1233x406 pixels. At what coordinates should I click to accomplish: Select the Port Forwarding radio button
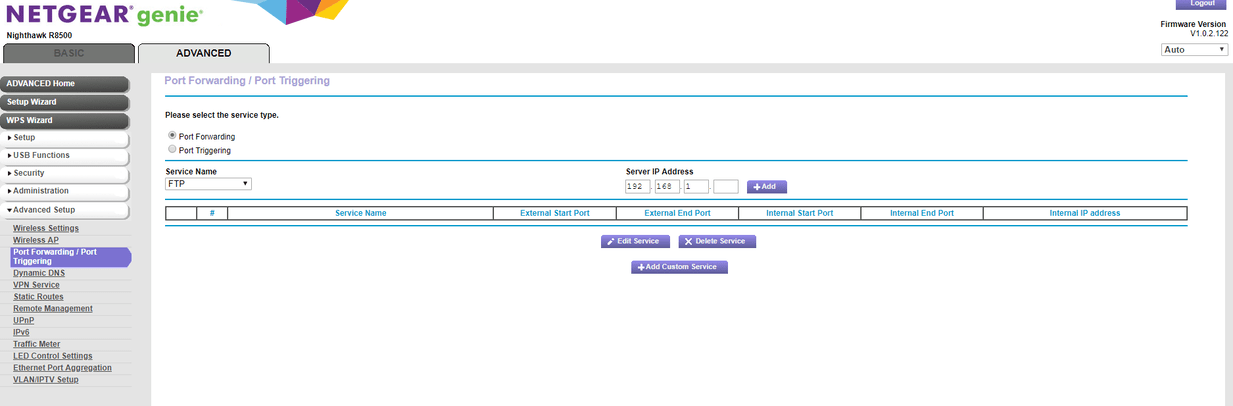coord(172,135)
